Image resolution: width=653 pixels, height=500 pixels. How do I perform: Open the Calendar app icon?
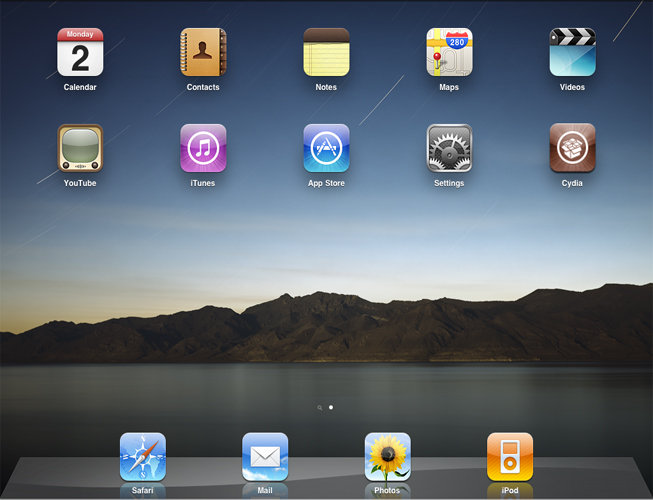pos(80,52)
